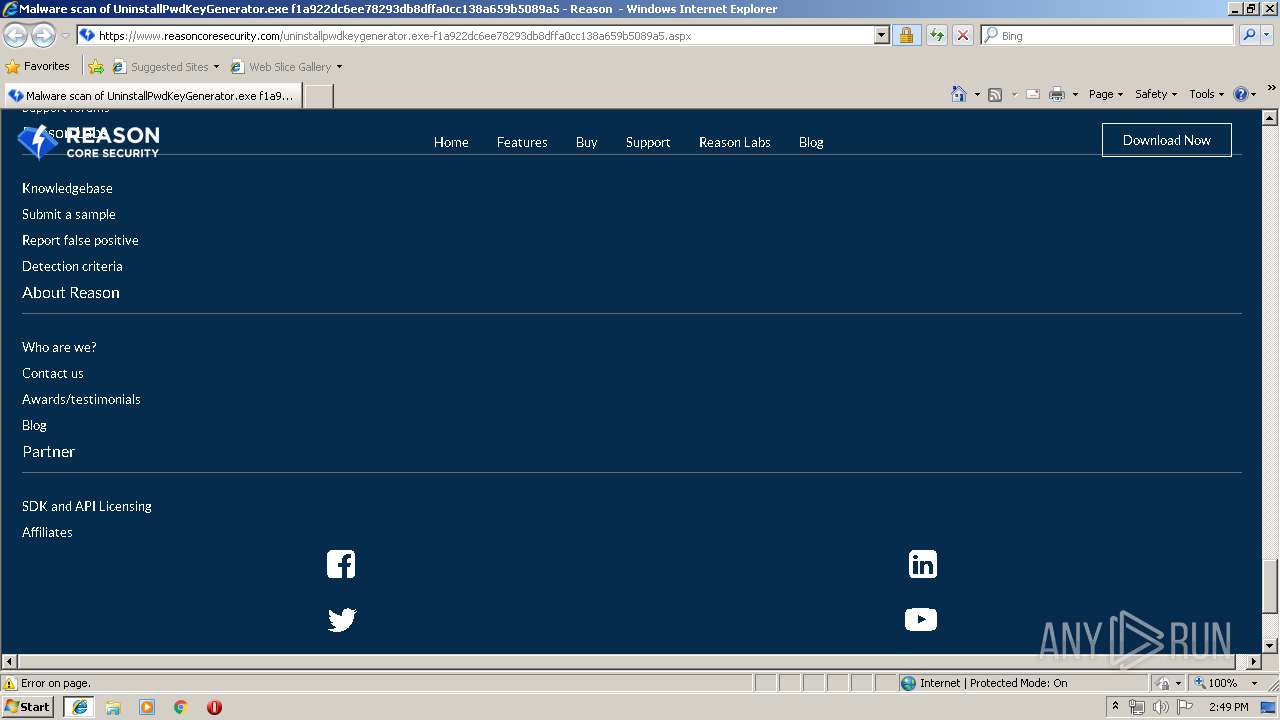Screen dimensions: 1280x720
Task: Expand the recent pages dropdown arrow
Action: (65, 36)
